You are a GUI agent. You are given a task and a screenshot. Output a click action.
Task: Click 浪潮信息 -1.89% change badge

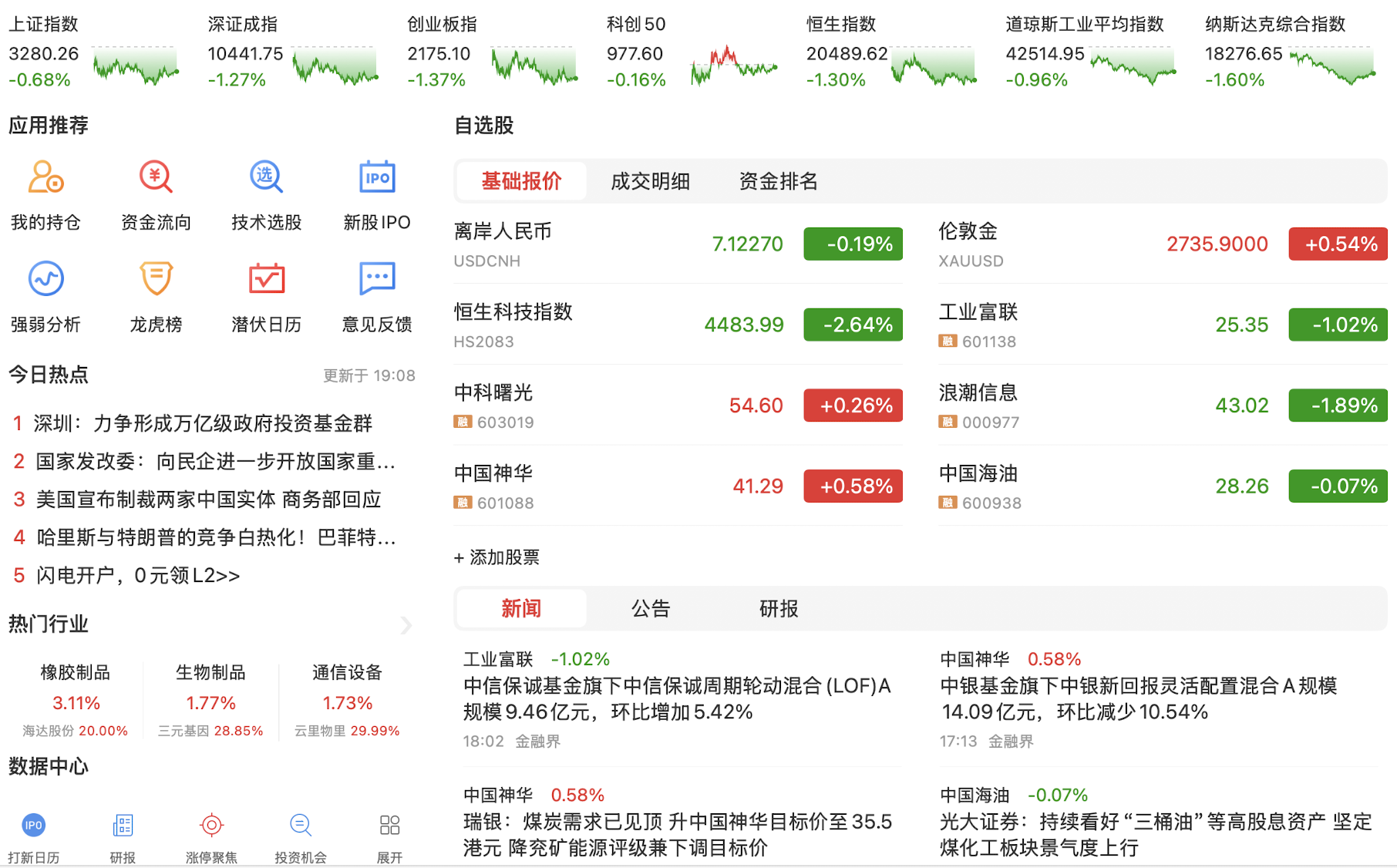click(x=1338, y=405)
